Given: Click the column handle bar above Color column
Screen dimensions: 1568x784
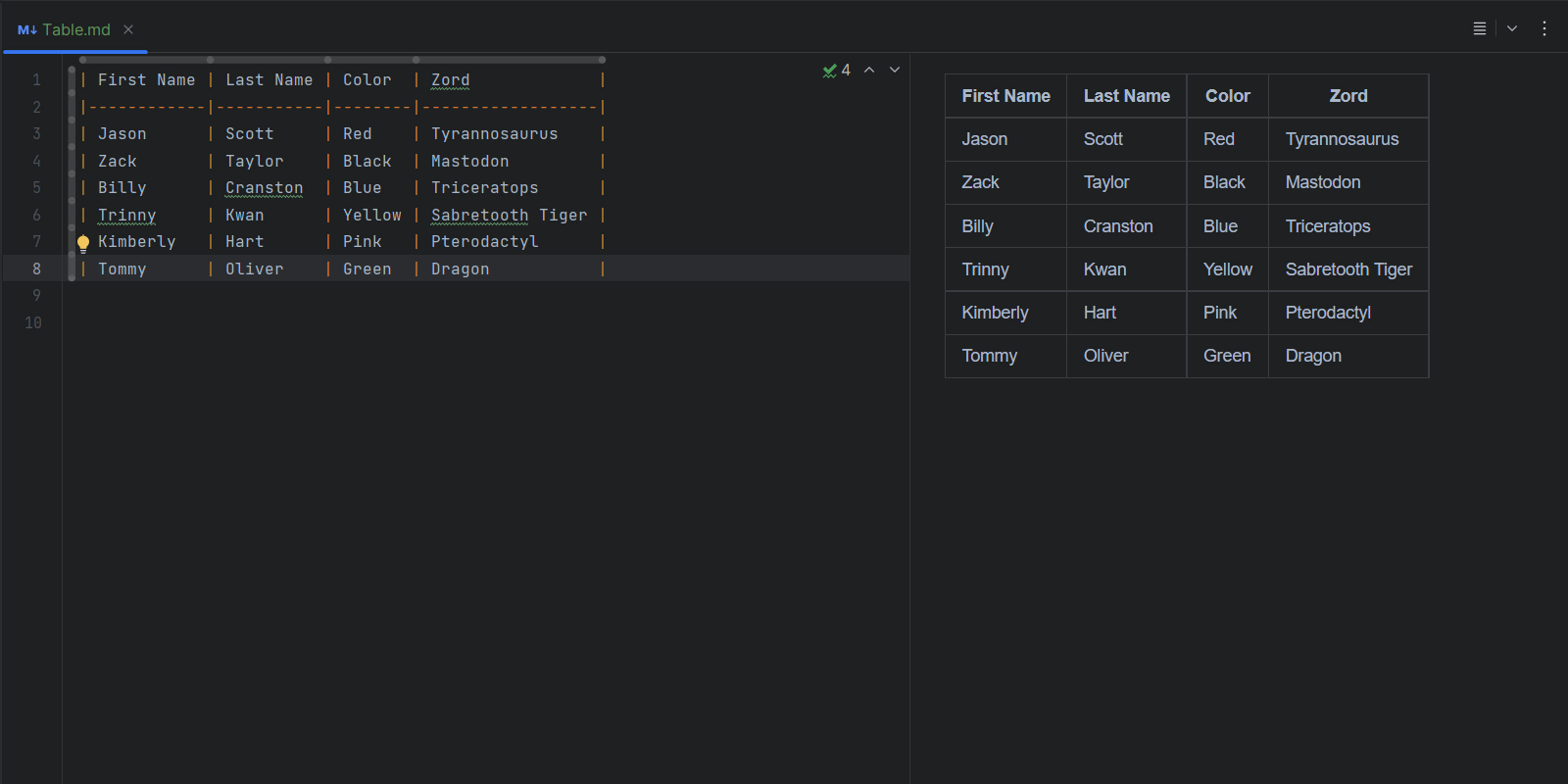Looking at the screenshot, I should point(371,60).
